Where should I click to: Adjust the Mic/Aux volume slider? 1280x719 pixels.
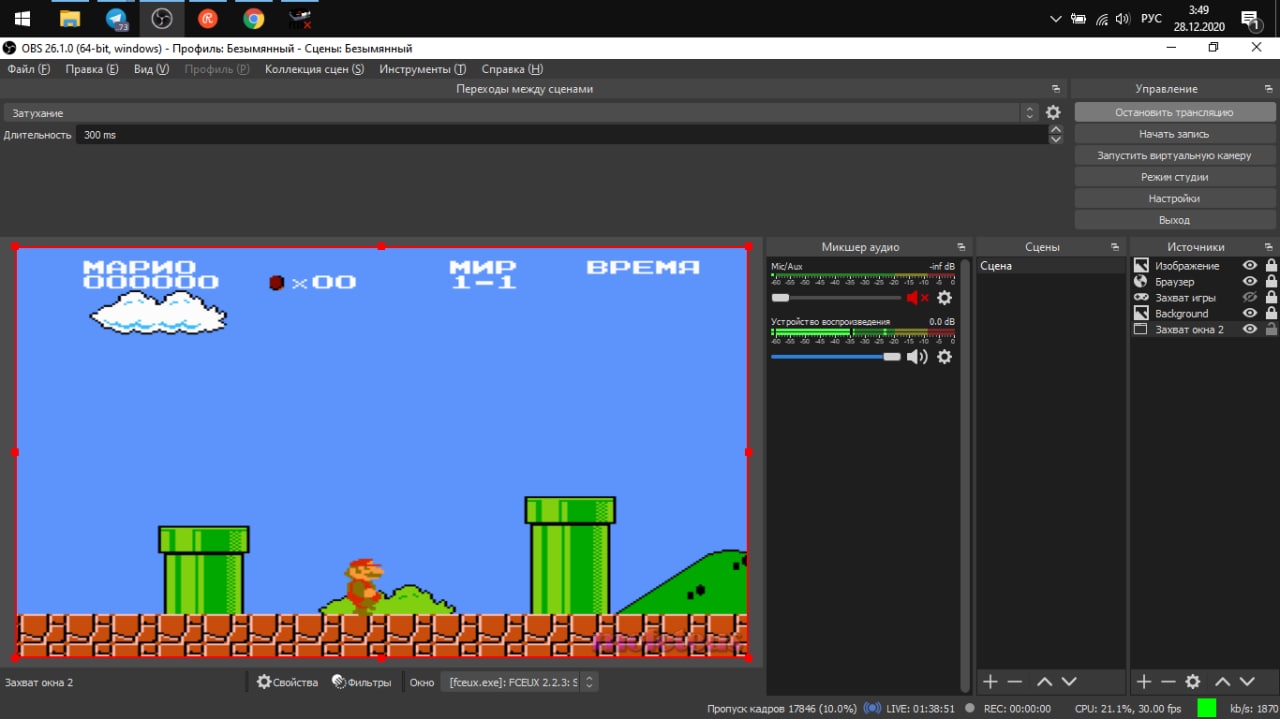pos(836,298)
